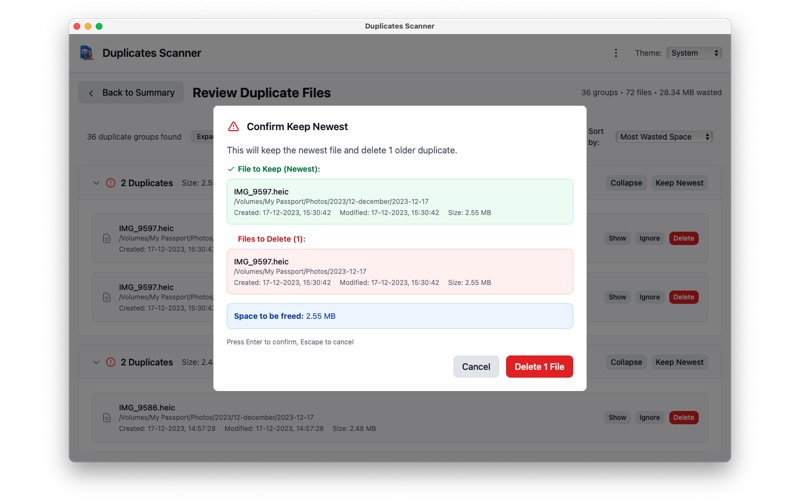Click the file icon of IMG_9586.heic row
800x500 pixels.
click(x=107, y=417)
